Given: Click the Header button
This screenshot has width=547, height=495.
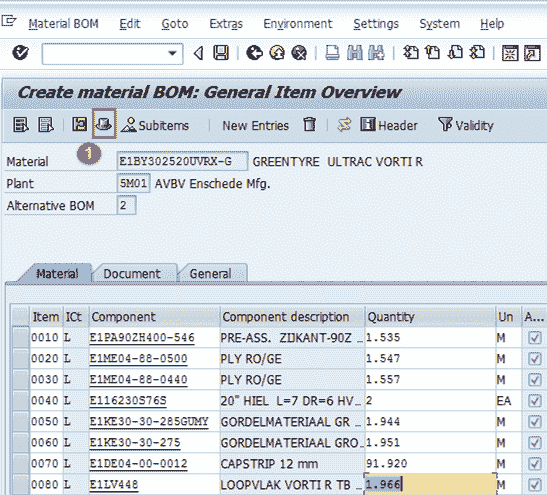Looking at the screenshot, I should [x=389, y=125].
